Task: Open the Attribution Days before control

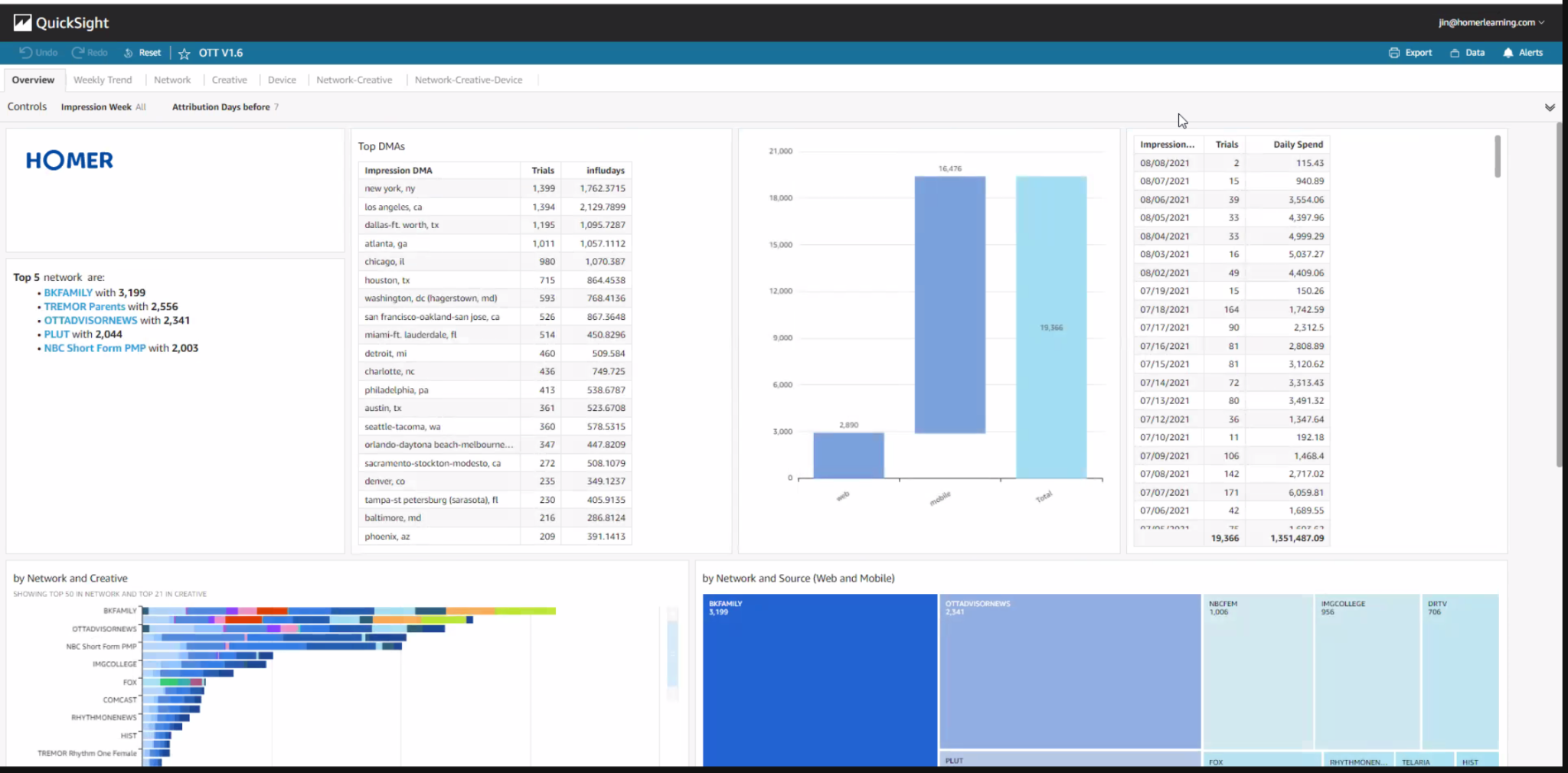Action: 225,107
